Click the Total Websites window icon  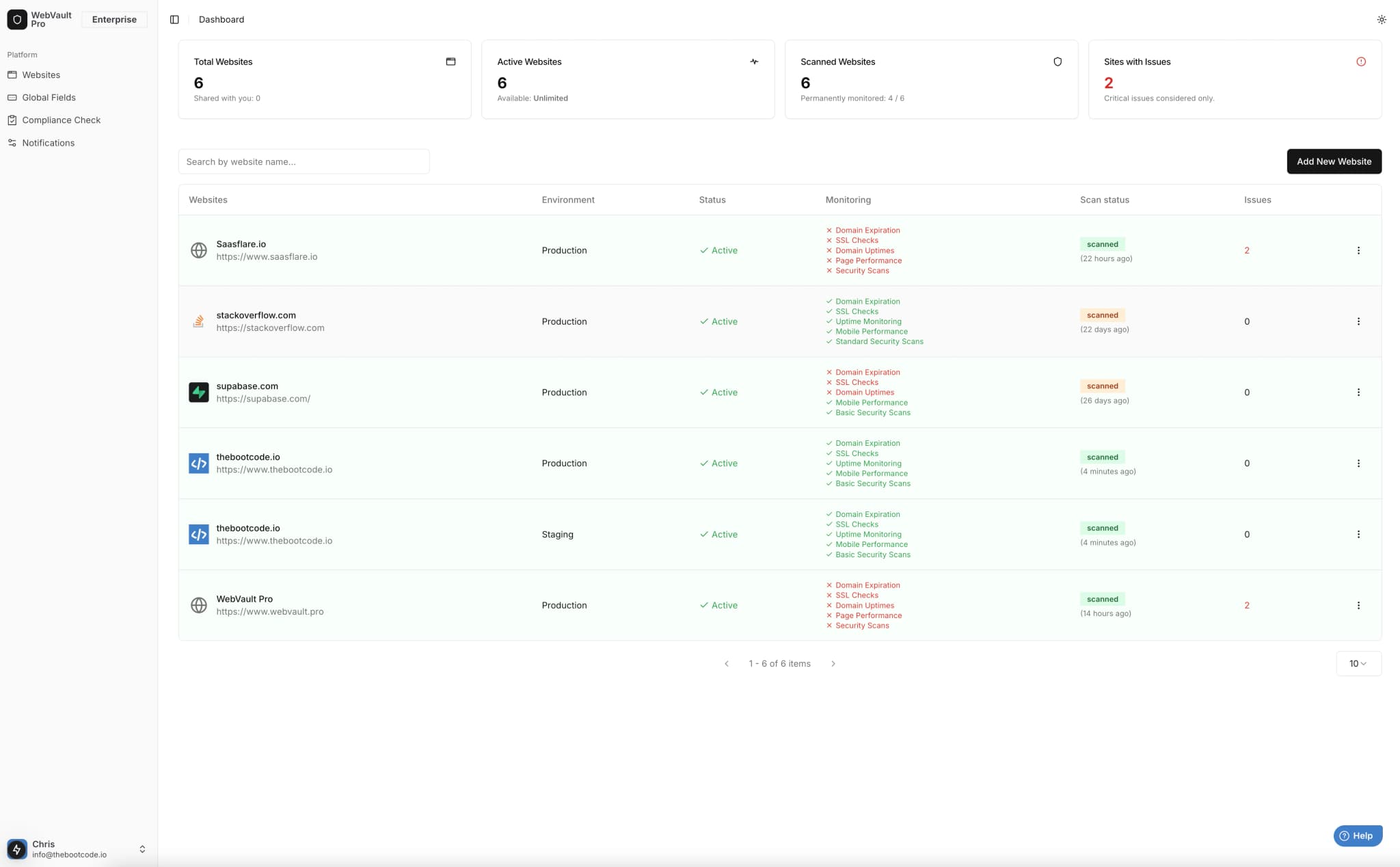pos(450,62)
